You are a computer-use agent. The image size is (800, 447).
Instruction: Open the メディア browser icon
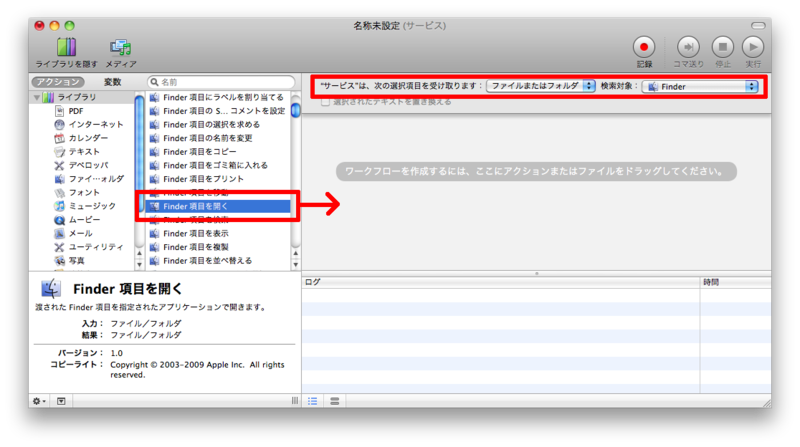121,47
